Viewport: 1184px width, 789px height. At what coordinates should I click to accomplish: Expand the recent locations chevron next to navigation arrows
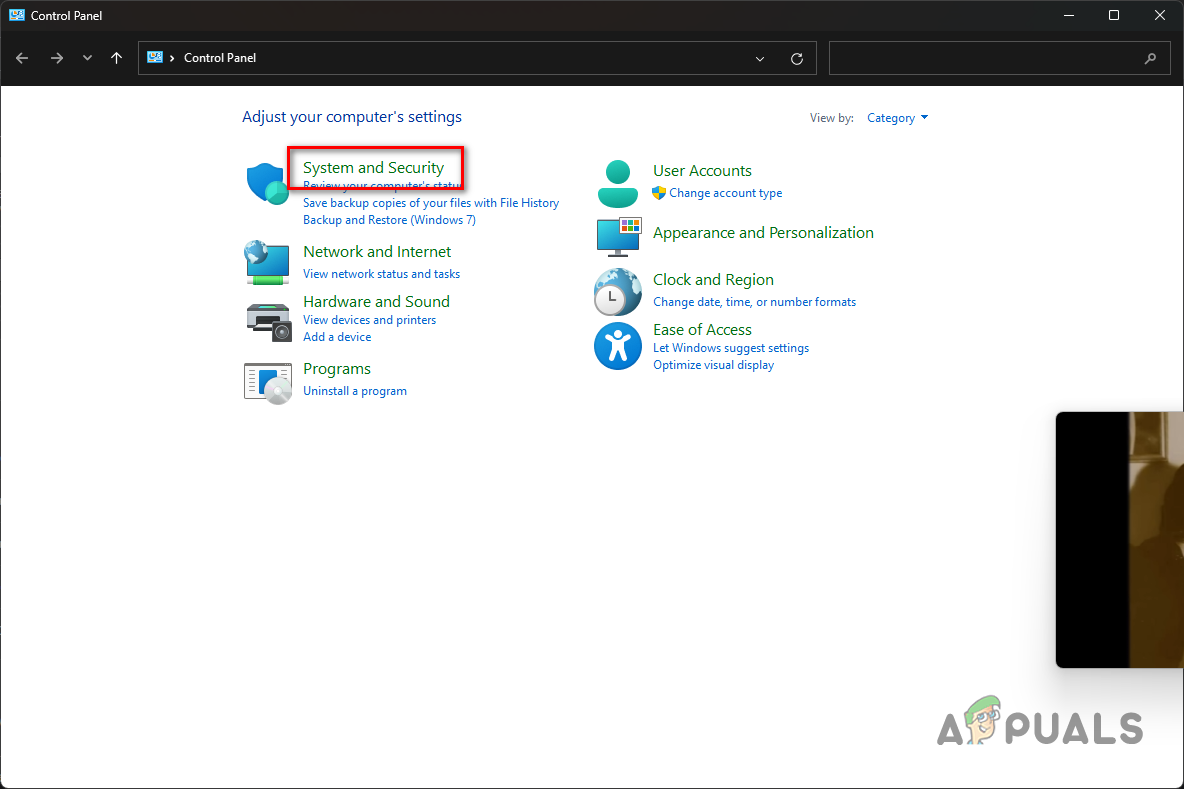(87, 58)
